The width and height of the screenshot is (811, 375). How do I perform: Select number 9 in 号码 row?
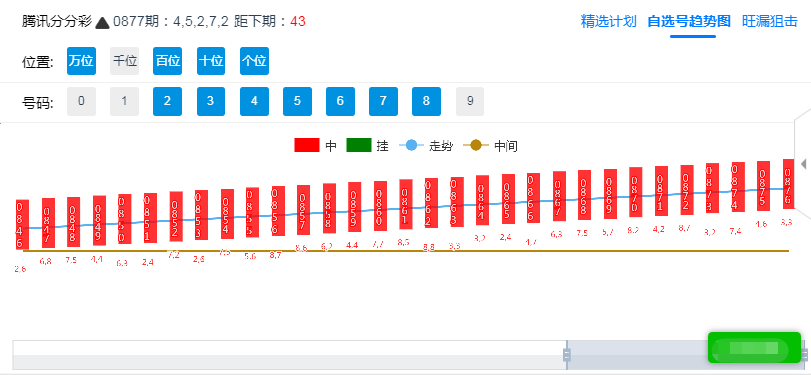470,101
